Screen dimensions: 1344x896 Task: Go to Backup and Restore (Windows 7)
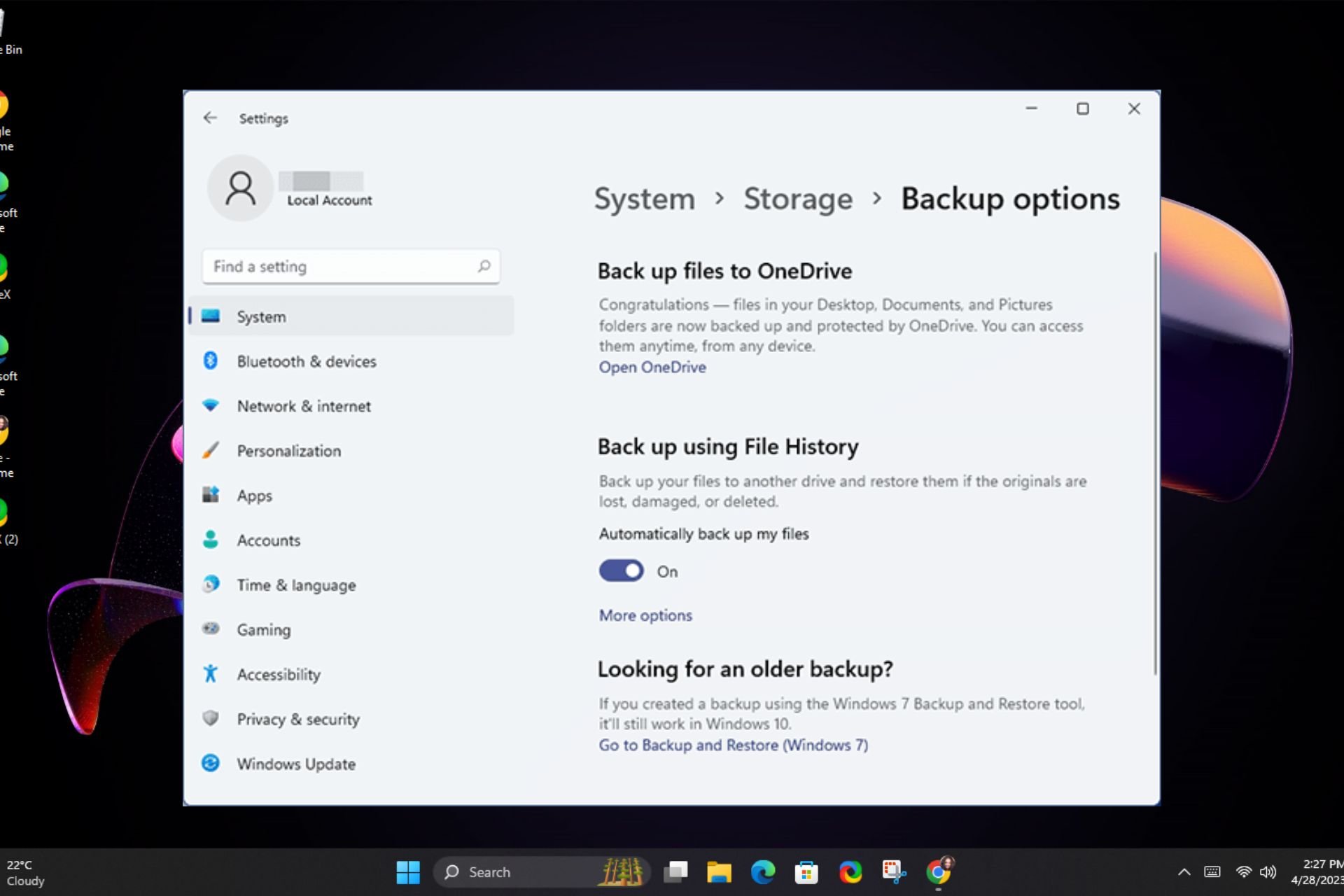click(733, 745)
